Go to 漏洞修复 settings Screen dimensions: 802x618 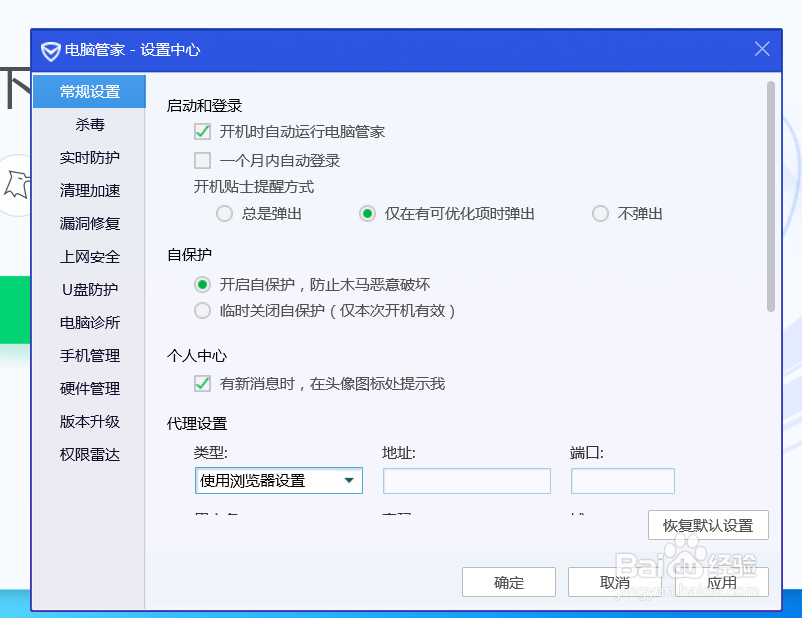(x=90, y=224)
